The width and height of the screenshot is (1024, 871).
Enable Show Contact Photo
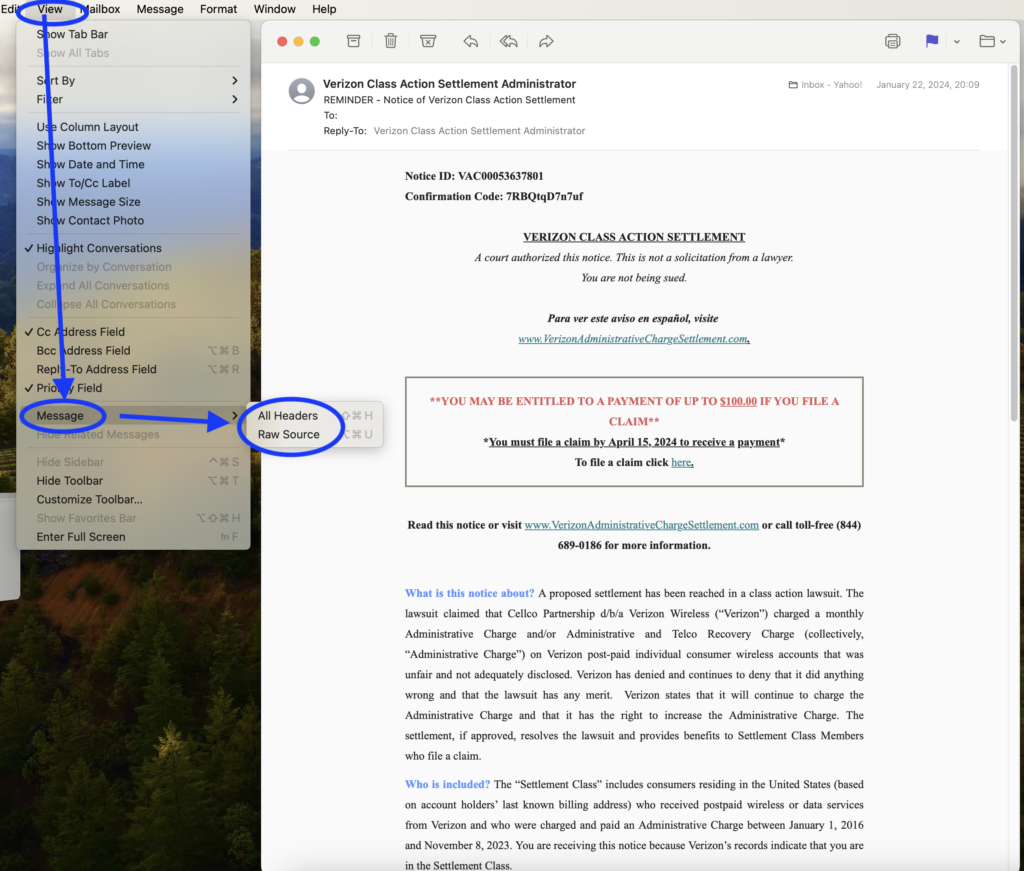[x=133, y=221]
